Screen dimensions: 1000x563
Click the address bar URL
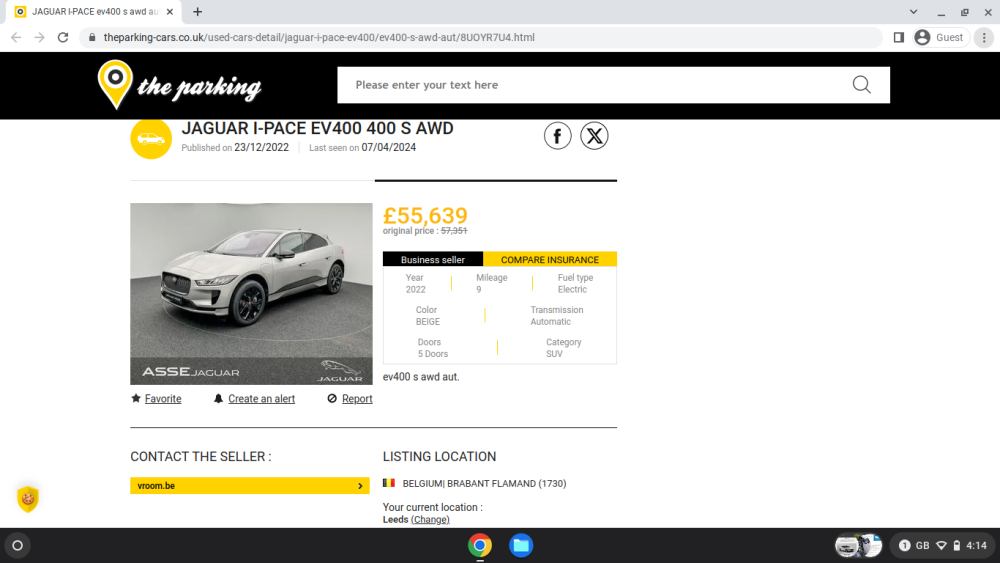pyautogui.click(x=319, y=38)
